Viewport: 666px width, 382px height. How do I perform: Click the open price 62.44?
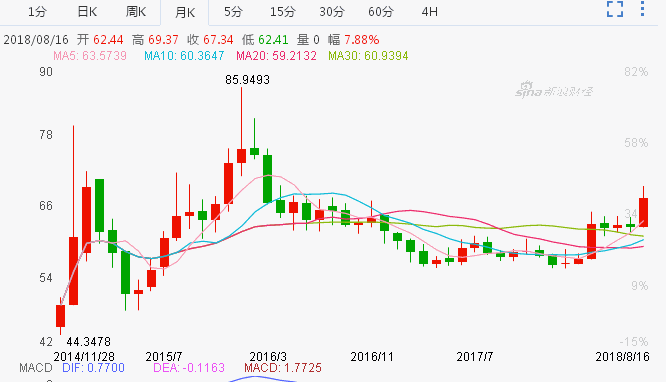click(108, 40)
